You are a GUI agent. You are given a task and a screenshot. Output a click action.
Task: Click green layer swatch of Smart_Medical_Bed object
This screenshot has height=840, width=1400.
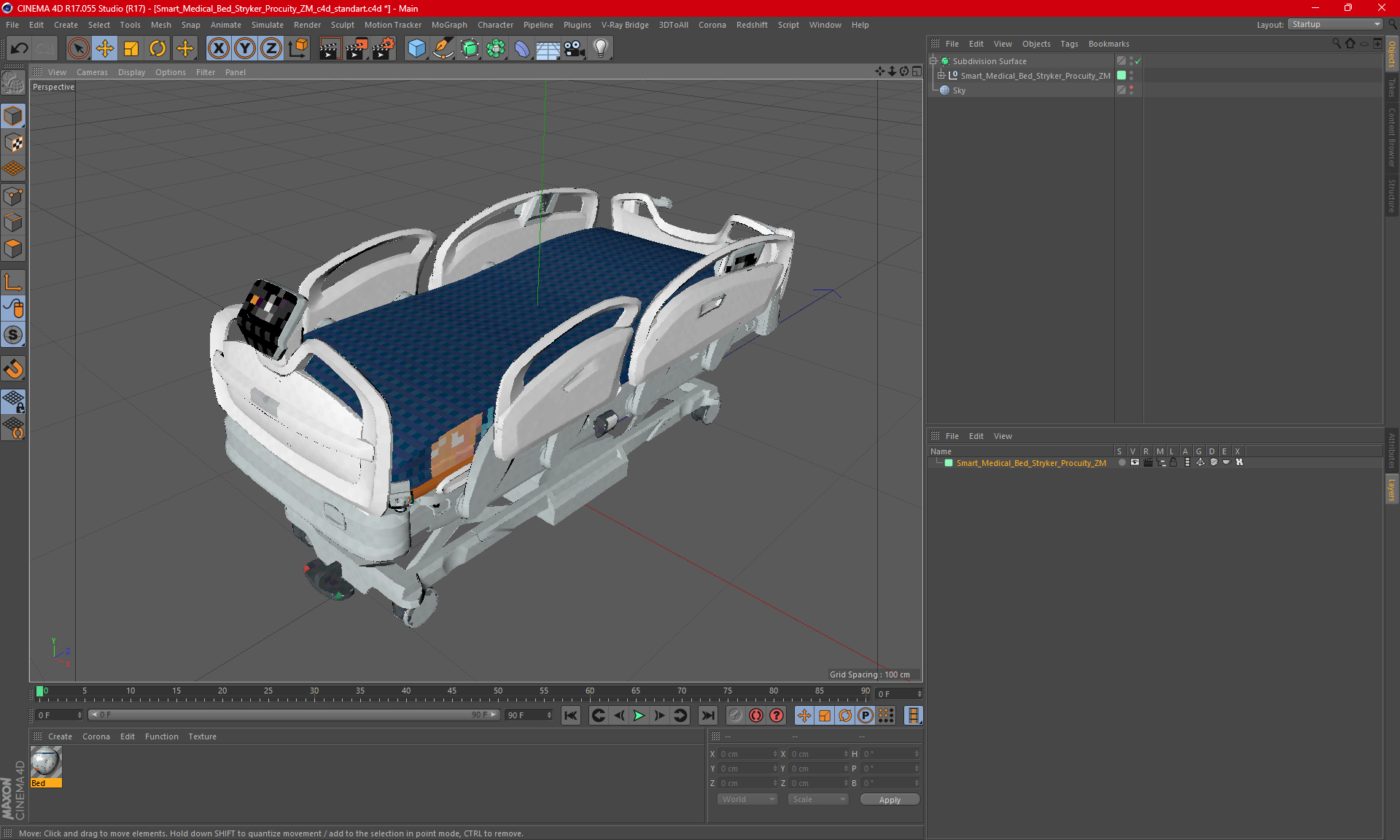click(1121, 76)
